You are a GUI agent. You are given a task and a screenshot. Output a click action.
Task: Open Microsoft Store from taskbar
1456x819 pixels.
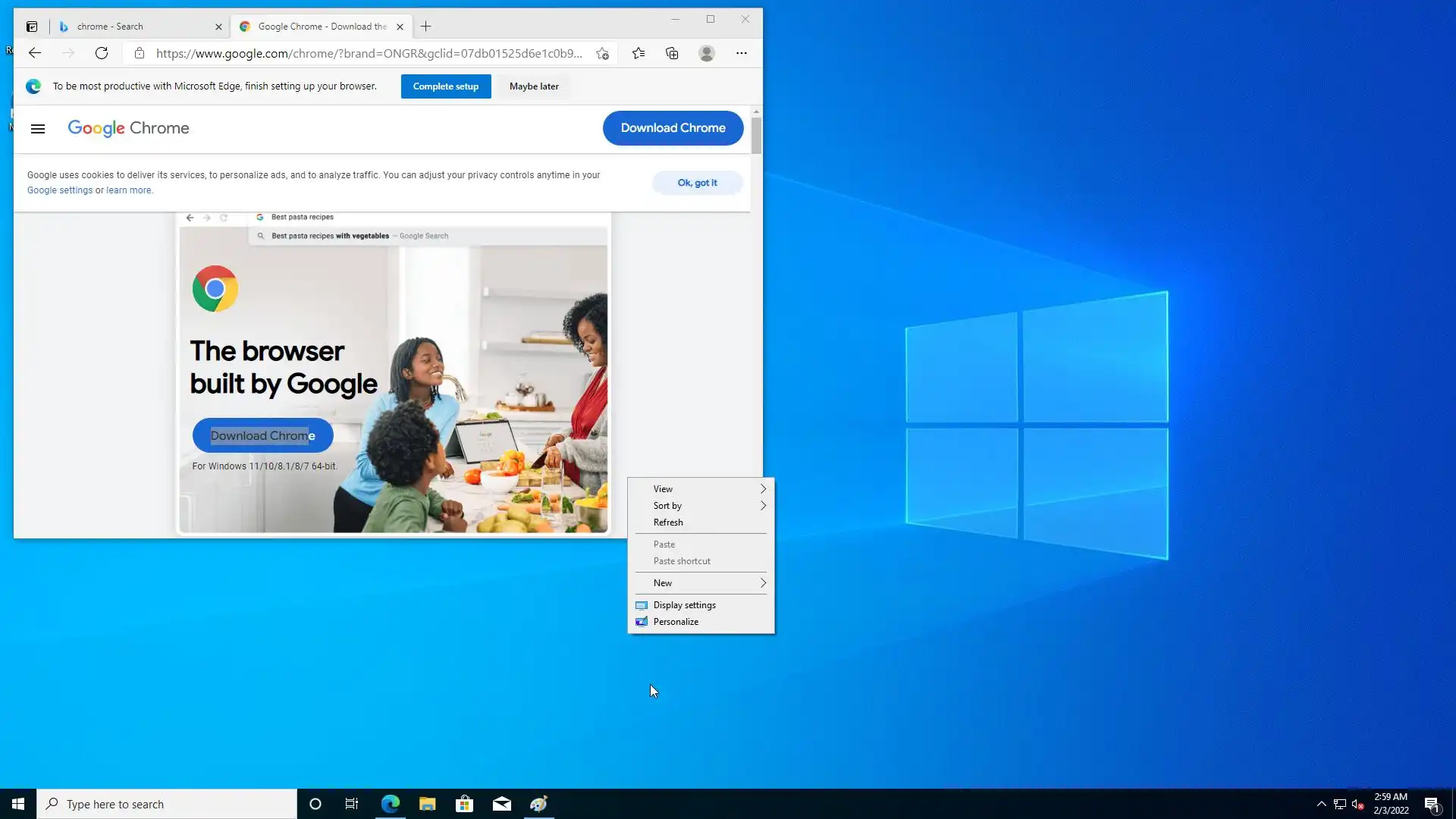tap(464, 804)
